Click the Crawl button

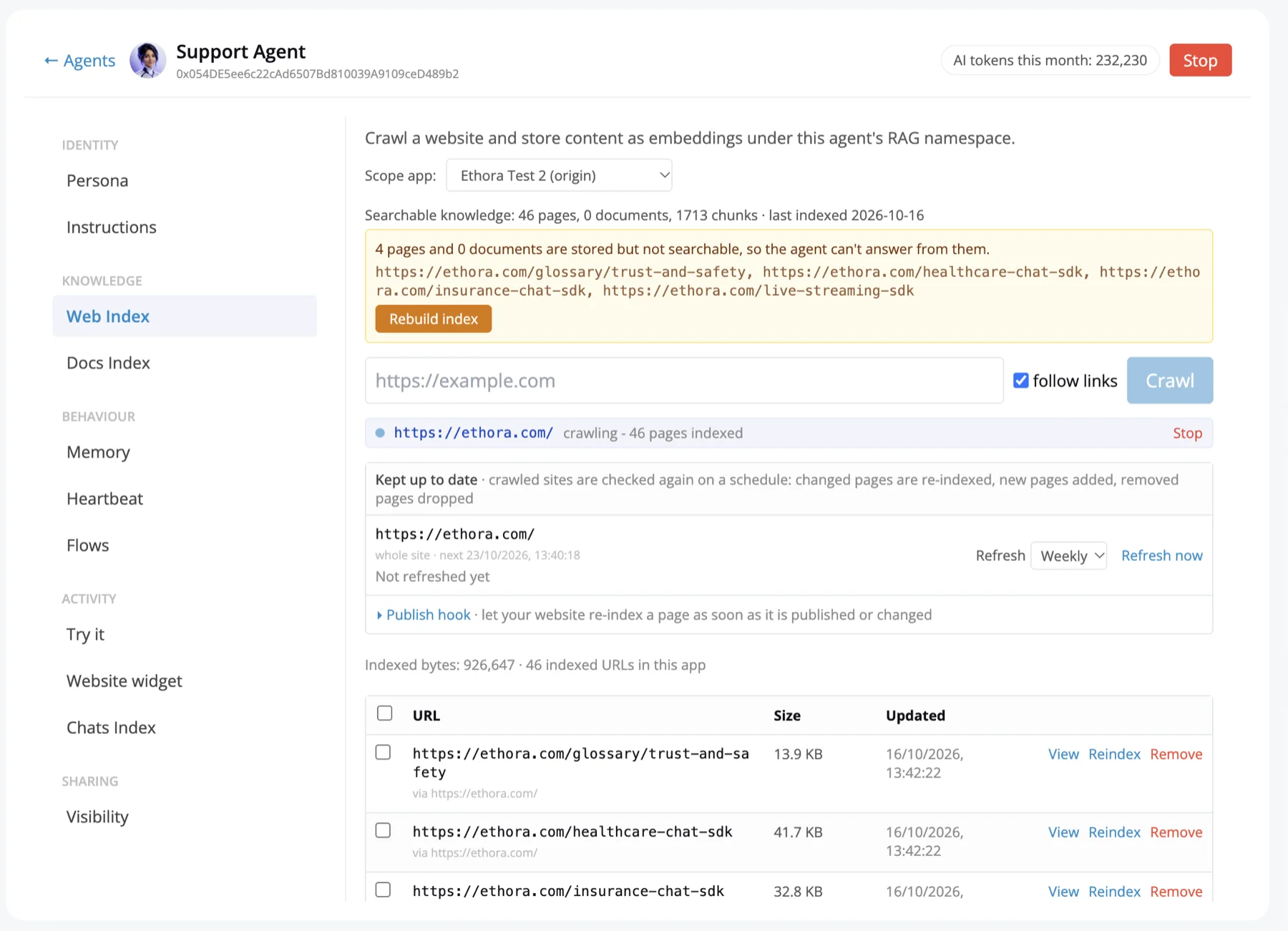point(1169,381)
